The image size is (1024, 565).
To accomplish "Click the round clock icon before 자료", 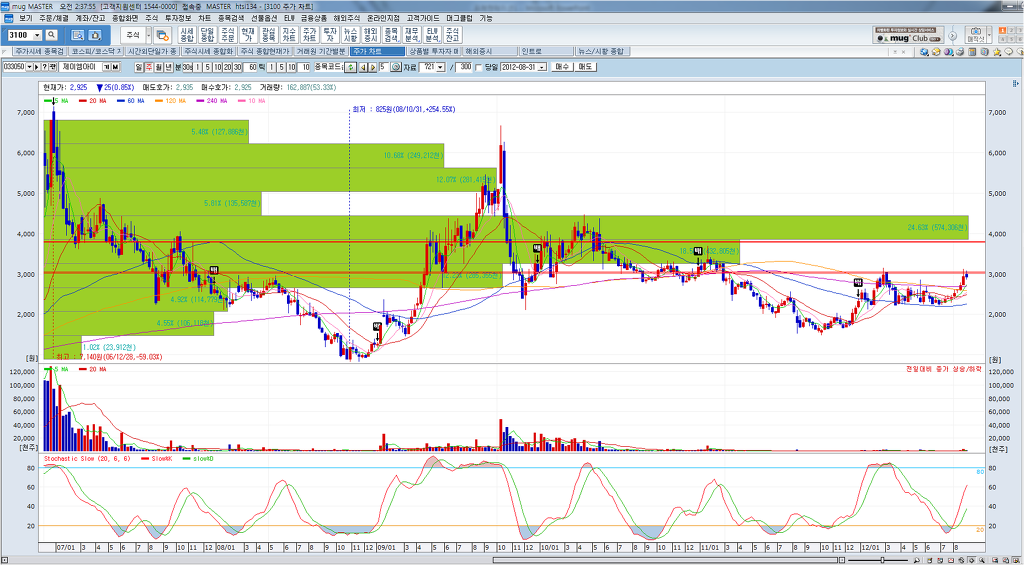I will pos(396,67).
